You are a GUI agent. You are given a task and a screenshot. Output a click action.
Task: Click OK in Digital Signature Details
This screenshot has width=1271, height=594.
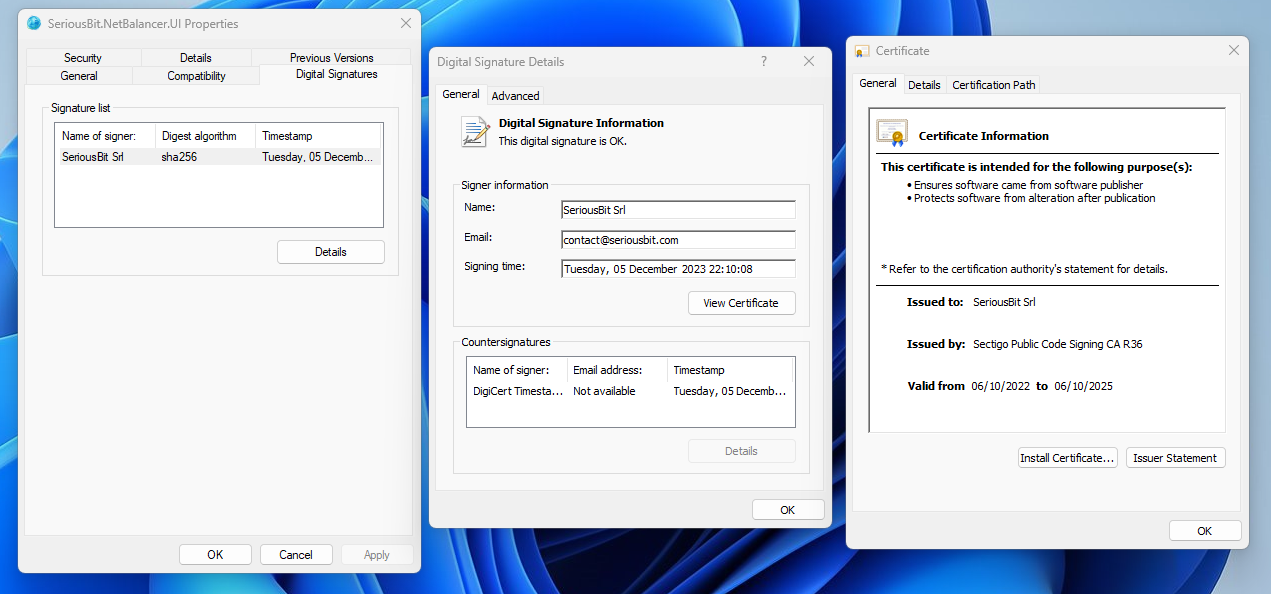coord(788,510)
